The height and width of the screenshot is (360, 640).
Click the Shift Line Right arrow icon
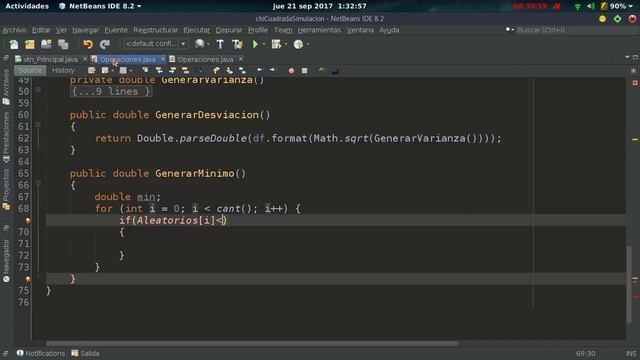click(272, 70)
